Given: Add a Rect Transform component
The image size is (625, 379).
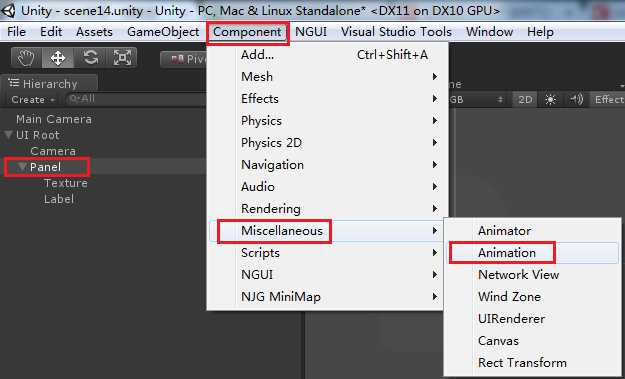Looking at the screenshot, I should [533, 363].
